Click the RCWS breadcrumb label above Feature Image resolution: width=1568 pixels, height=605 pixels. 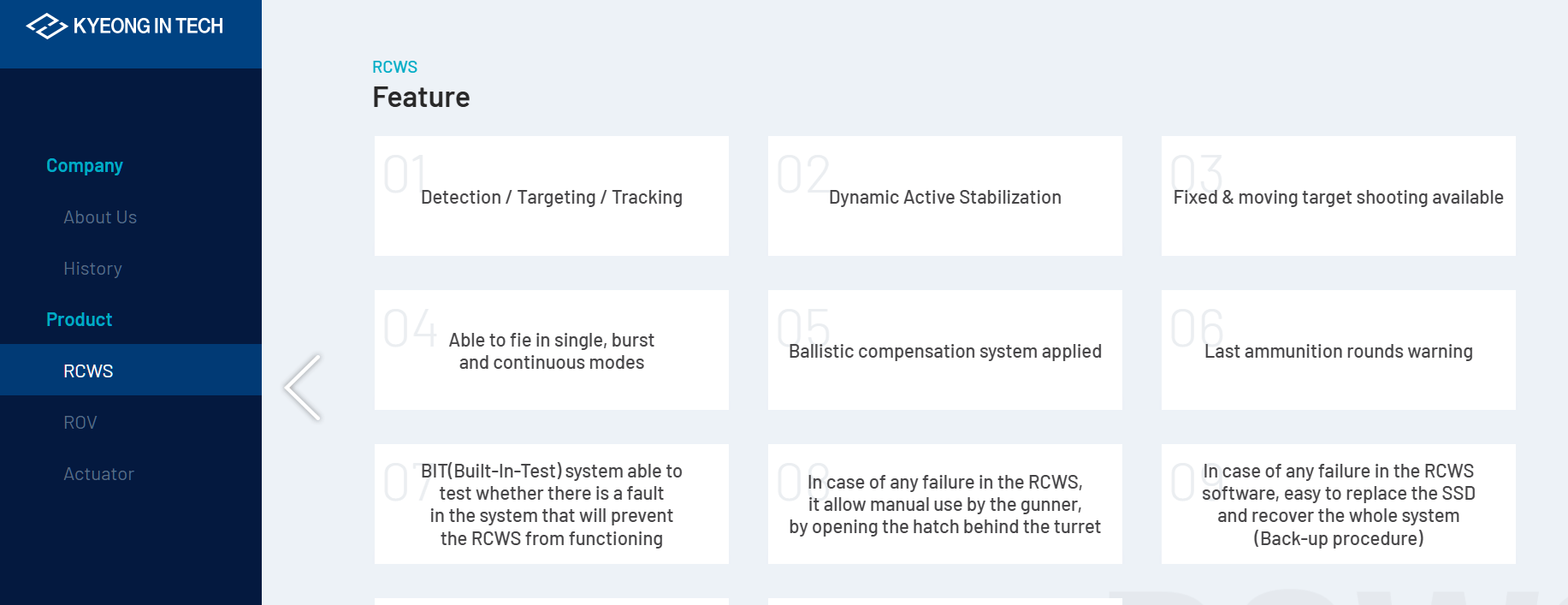click(x=394, y=67)
